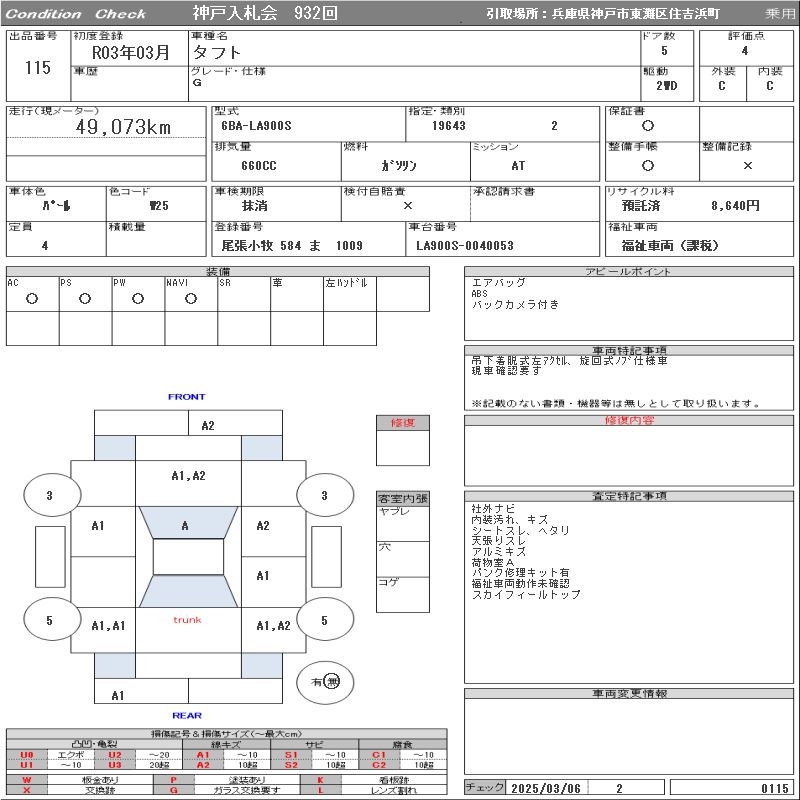Click the mileage 49,073km

(x=123, y=127)
